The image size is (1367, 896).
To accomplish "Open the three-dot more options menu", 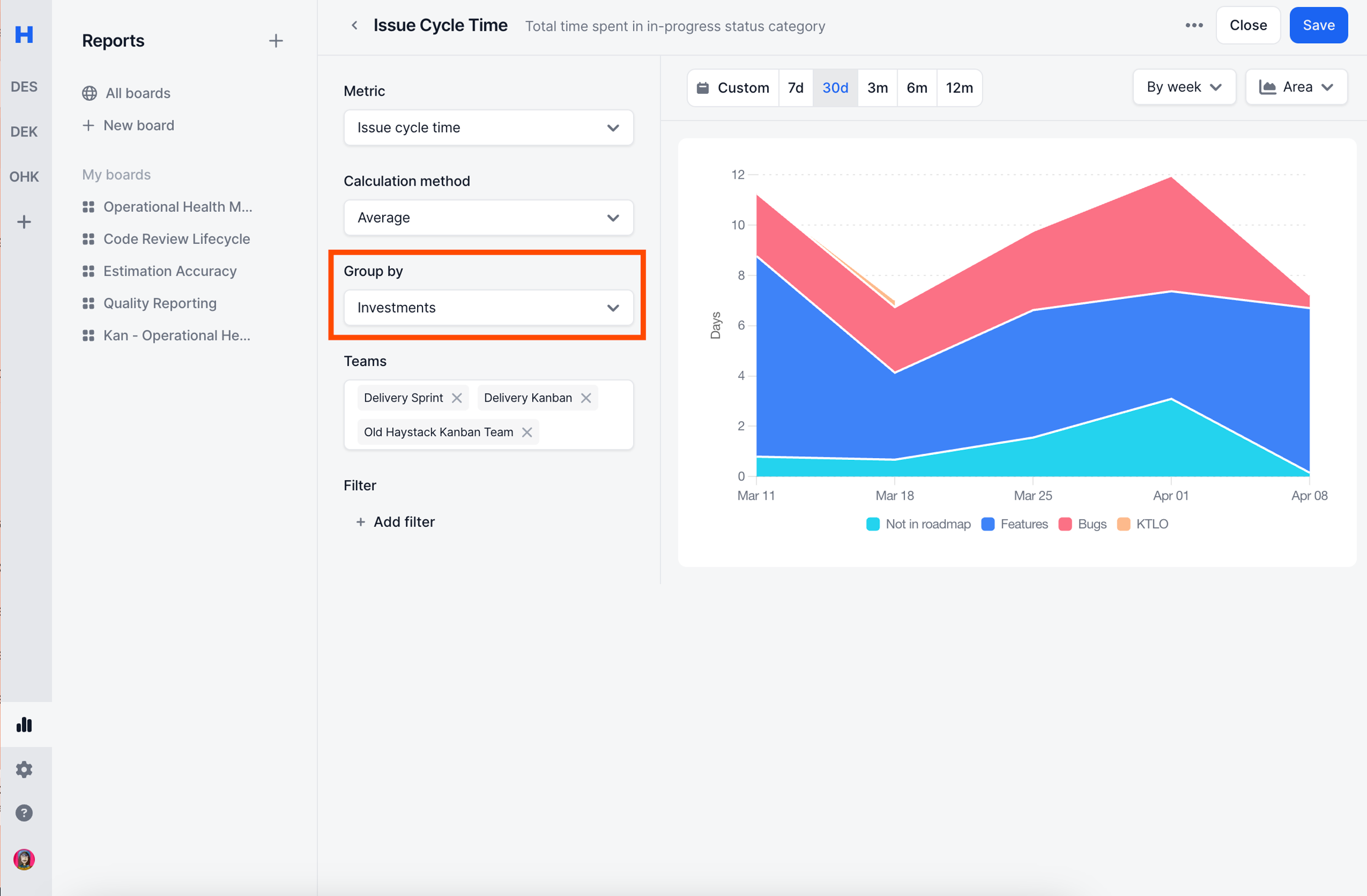I will (x=1194, y=26).
